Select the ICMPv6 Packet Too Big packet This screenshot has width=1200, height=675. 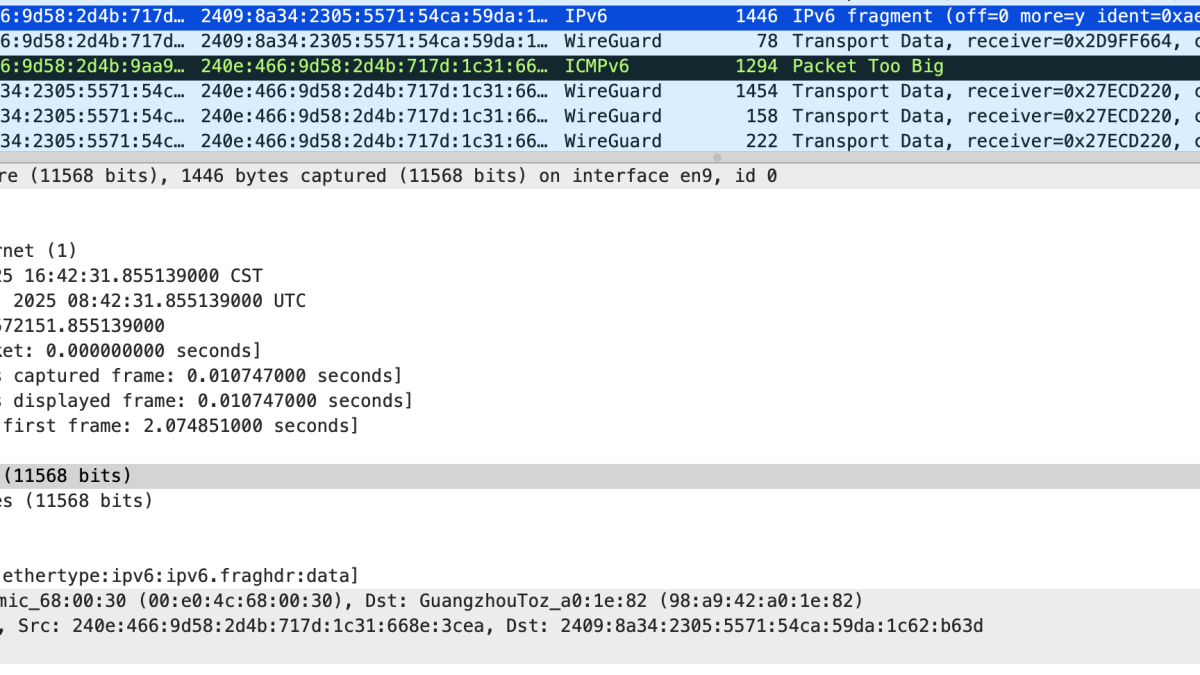pyautogui.click(x=600, y=66)
